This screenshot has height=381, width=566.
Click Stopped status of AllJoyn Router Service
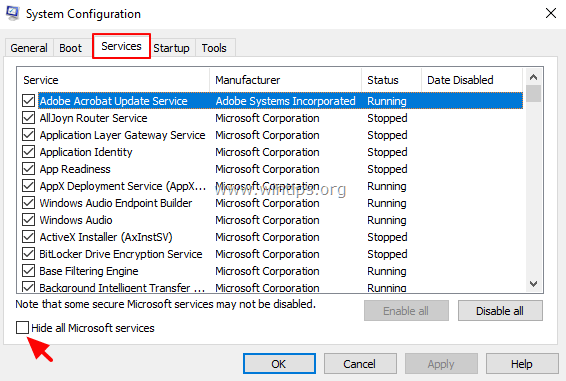[x=387, y=118]
